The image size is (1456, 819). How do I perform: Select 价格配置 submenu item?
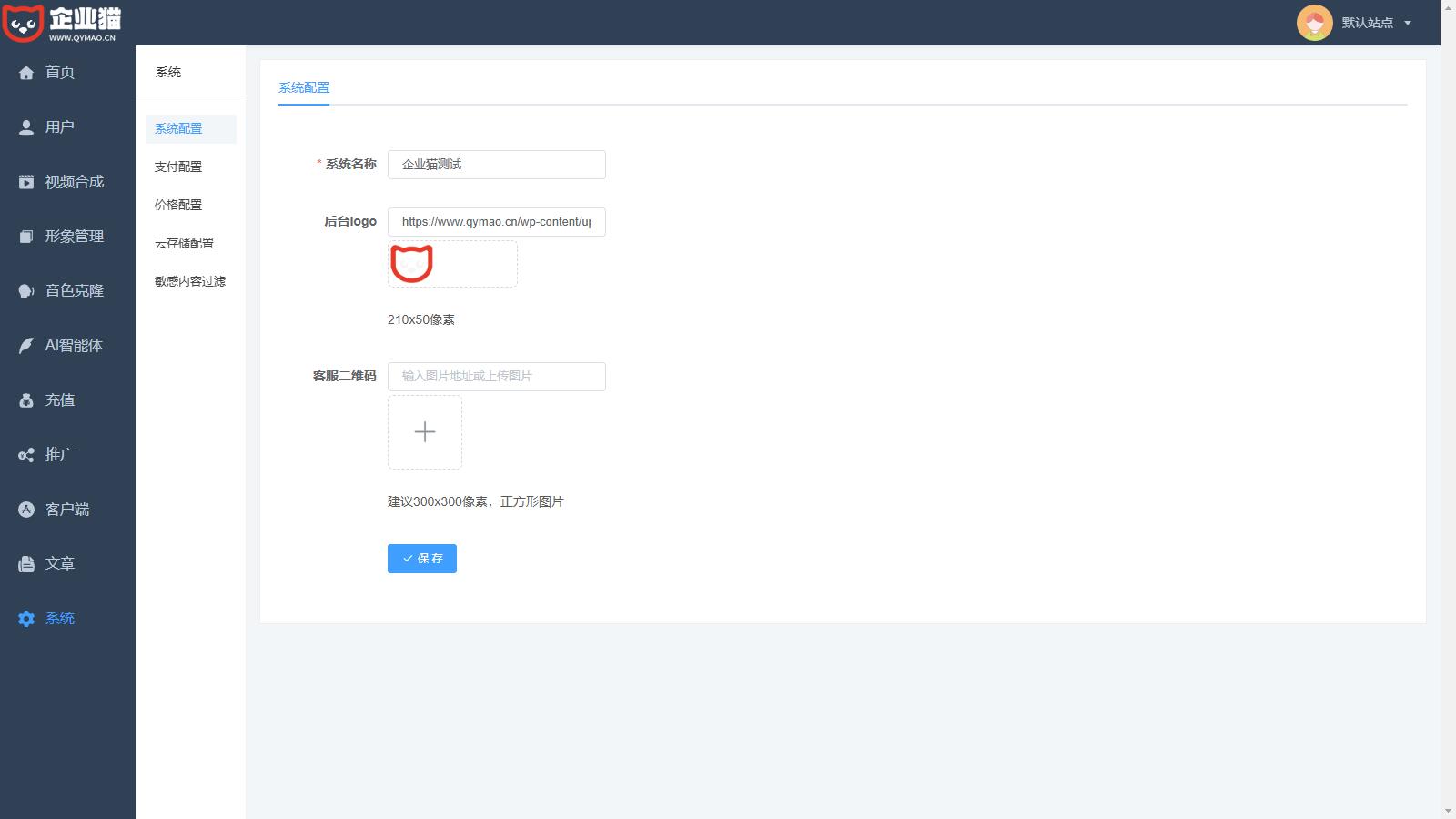pyautogui.click(x=178, y=205)
